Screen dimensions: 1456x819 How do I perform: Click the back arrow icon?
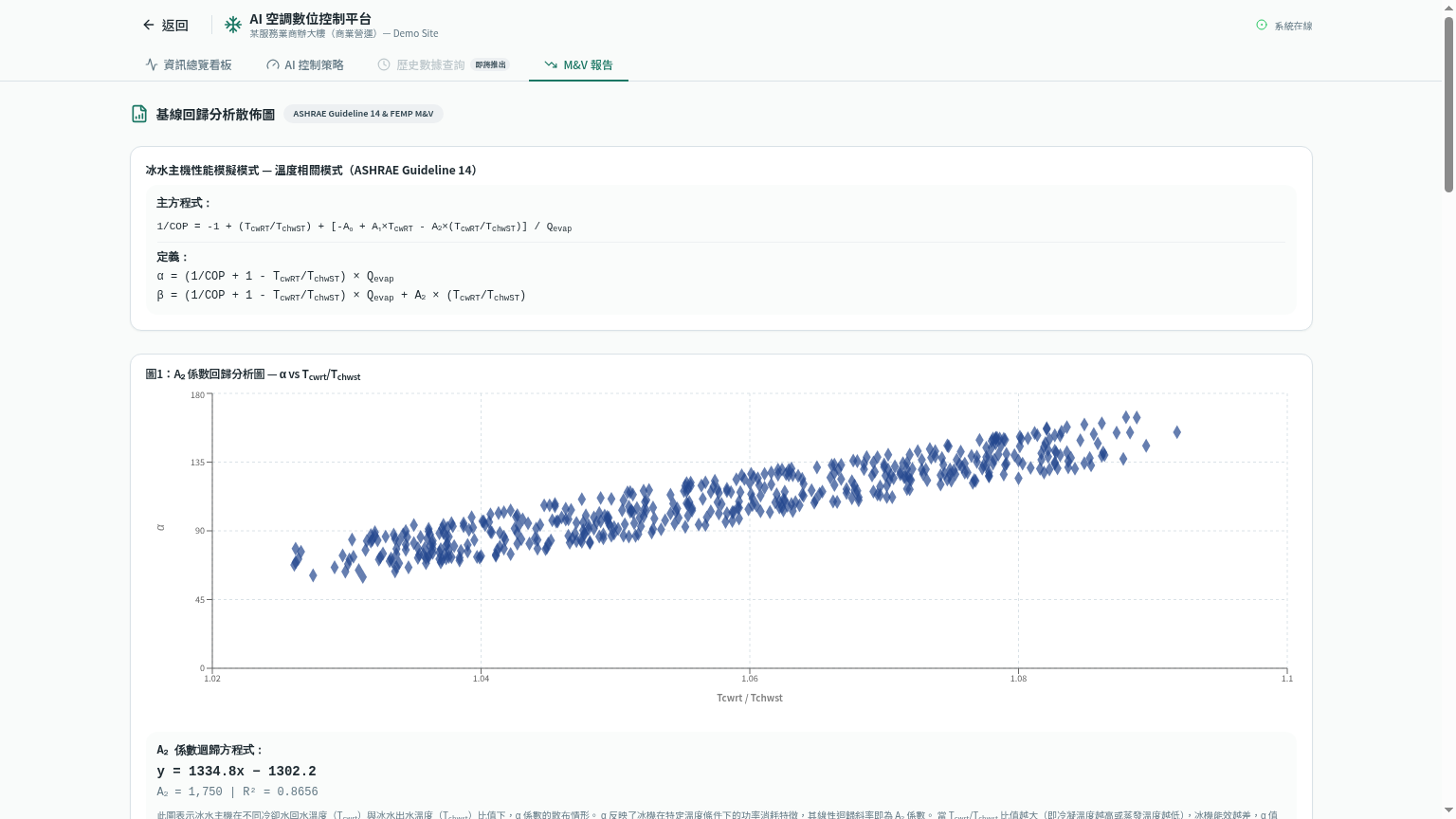click(x=148, y=26)
